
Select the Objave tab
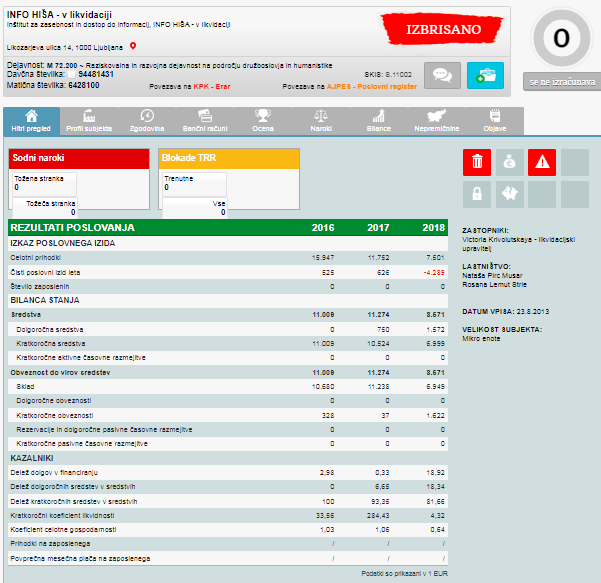tap(494, 122)
